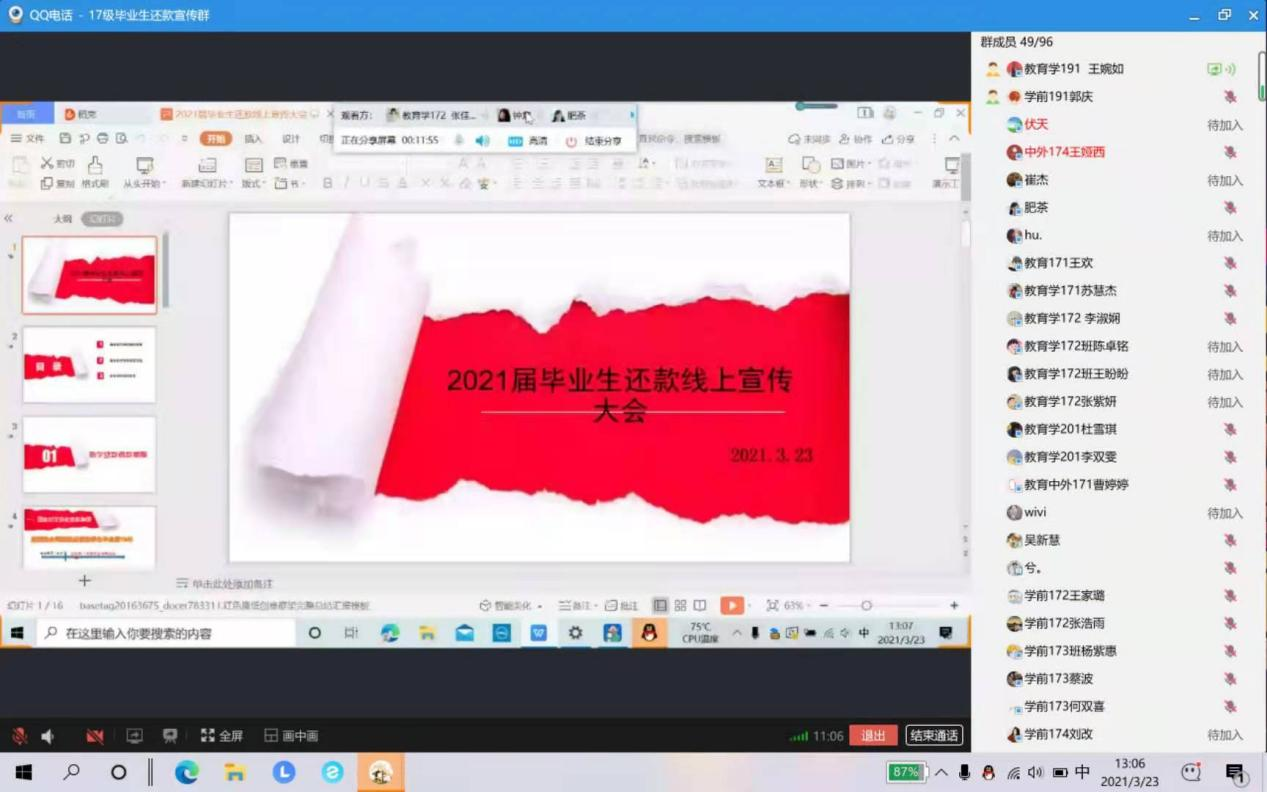Switch the call to 全屏 fullscreen
Image resolution: width=1267 pixels, height=792 pixels.
[x=222, y=736]
